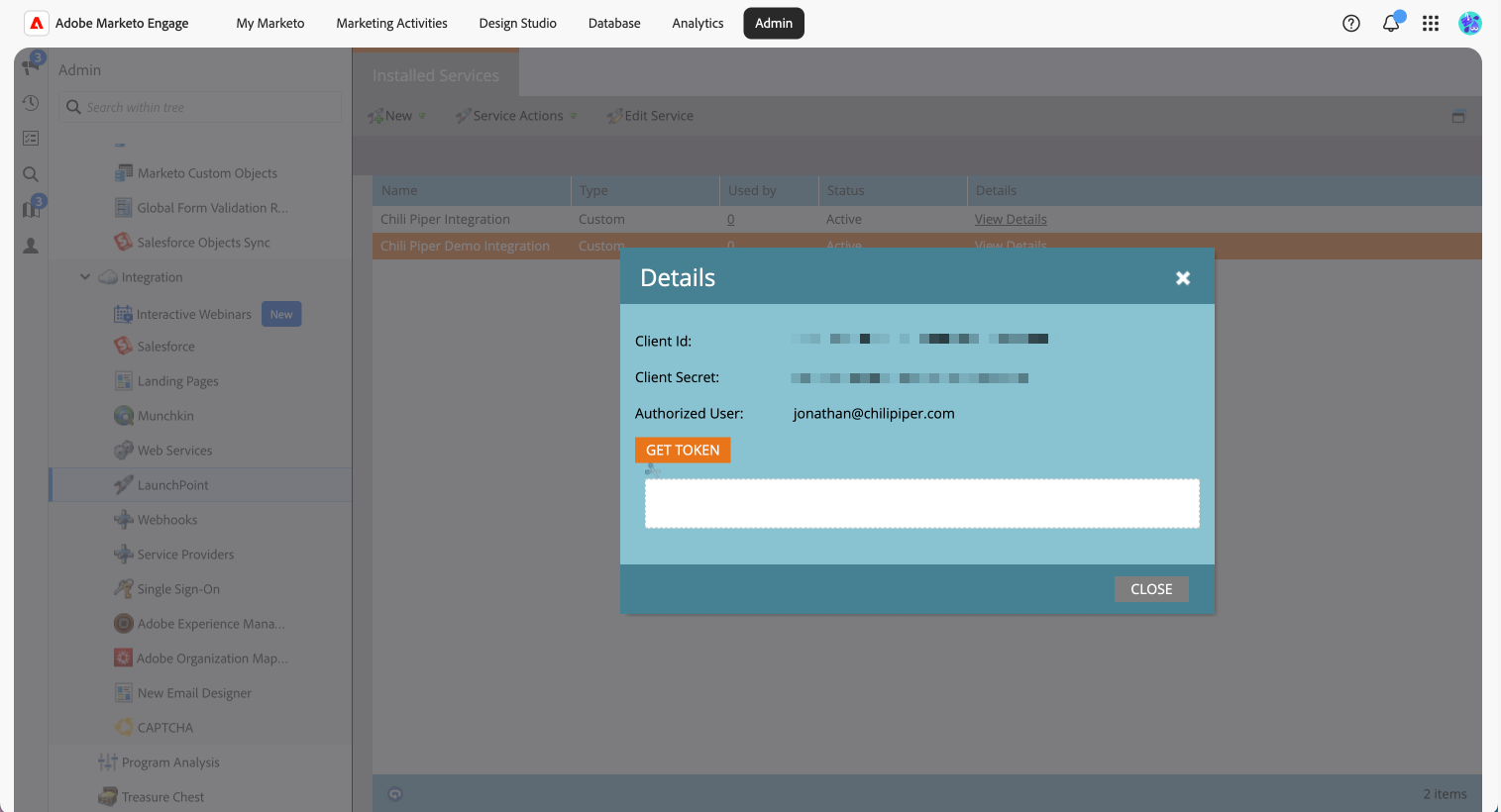The width and height of the screenshot is (1501, 812).
Task: Click the person icon in sidebar
Action: [x=31, y=246]
